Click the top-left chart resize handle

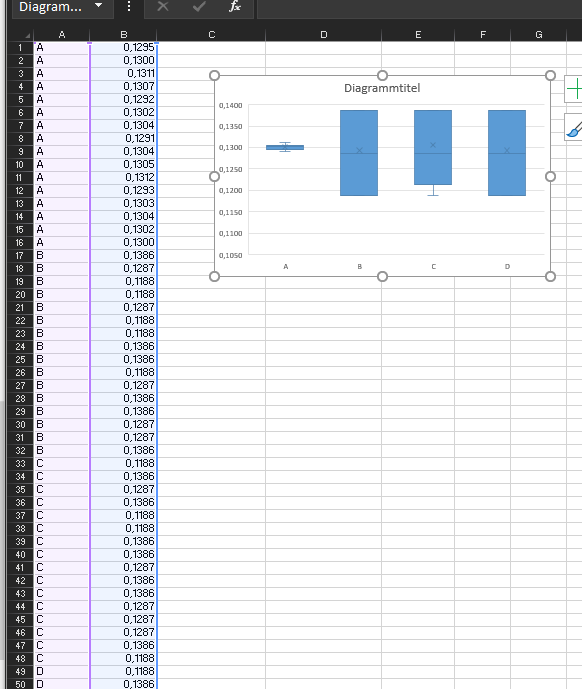click(x=215, y=76)
